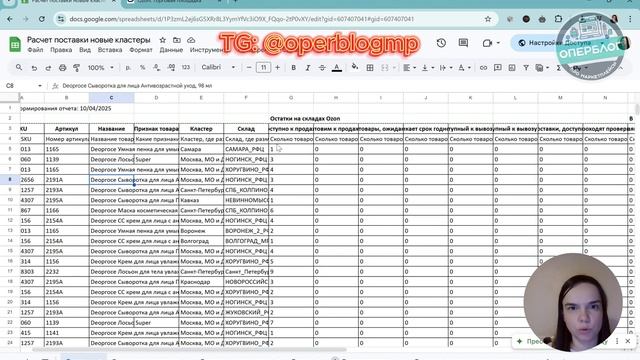Redo the last undone action
Screen dimensions: 640x360
pyautogui.click(x=48, y=68)
